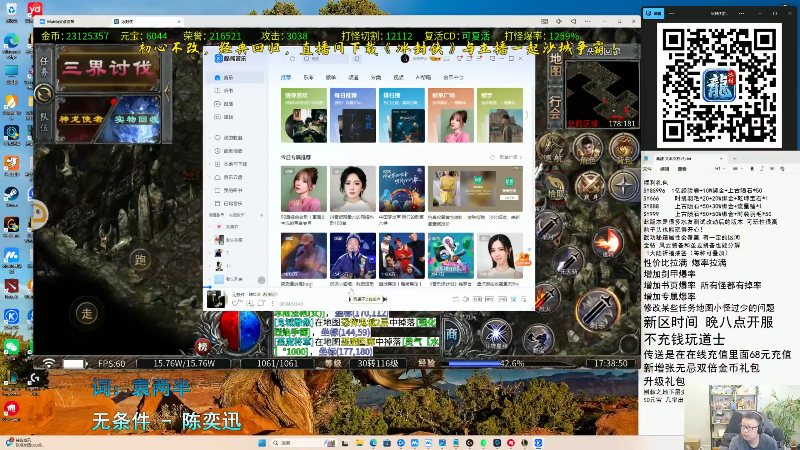Image resolution: width=800 pixels, height=450 pixels.
Task: Skip to the next song
Action: point(385,299)
